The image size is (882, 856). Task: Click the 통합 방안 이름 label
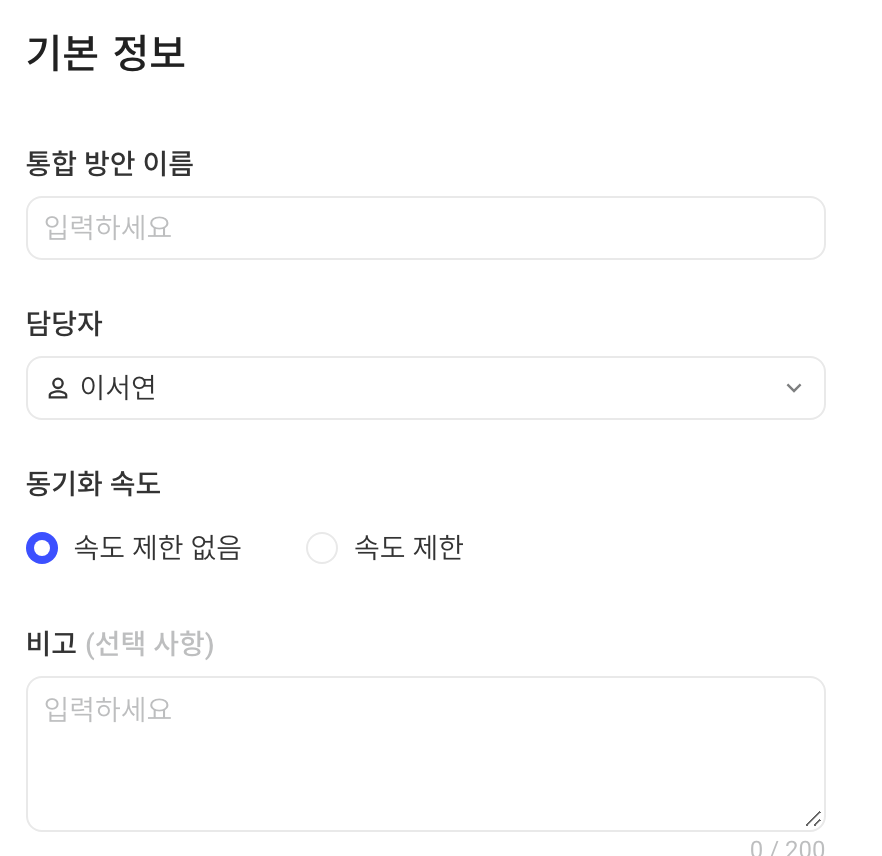[x=110, y=164]
